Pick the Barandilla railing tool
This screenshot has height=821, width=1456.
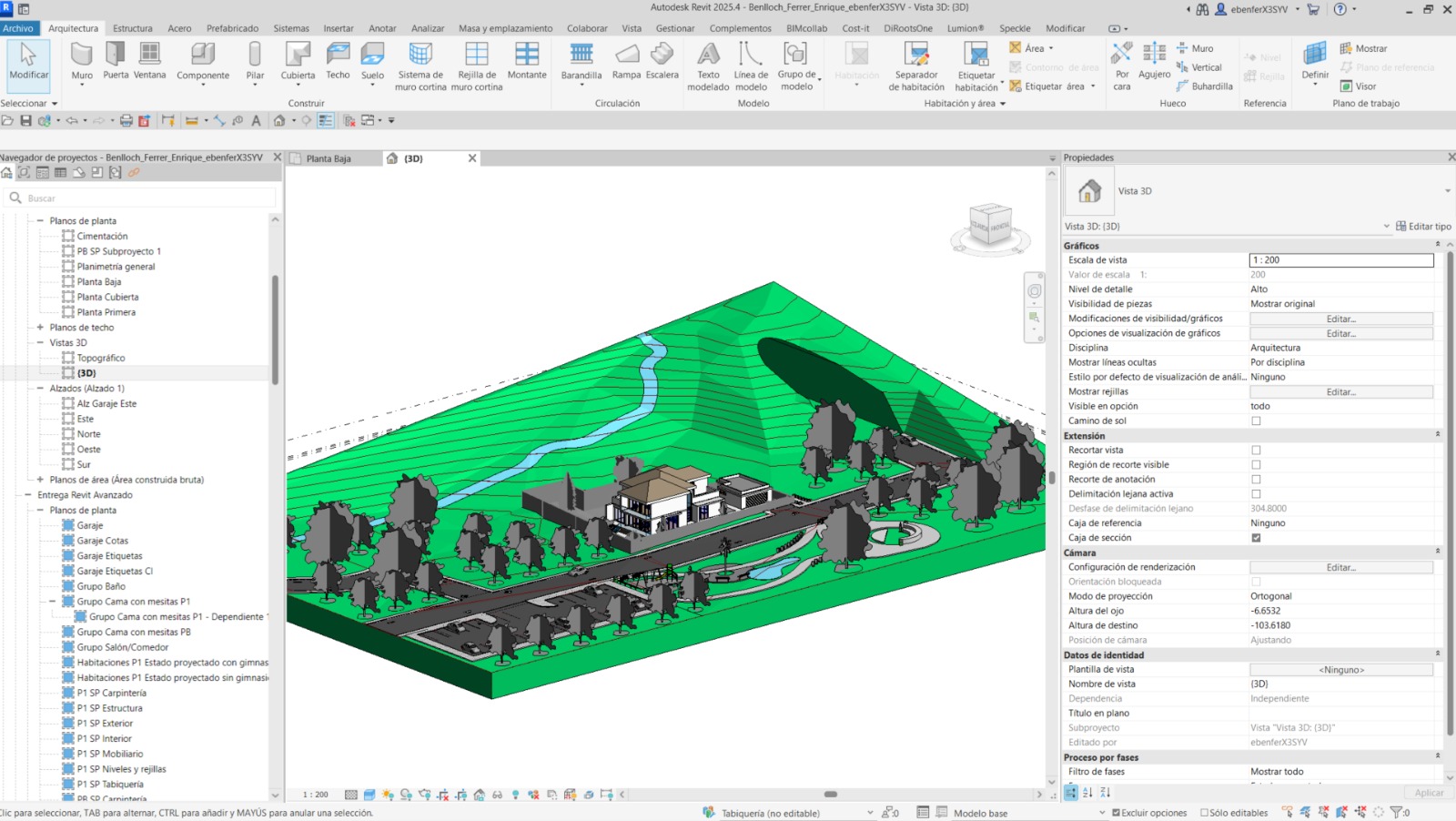pyautogui.click(x=581, y=61)
